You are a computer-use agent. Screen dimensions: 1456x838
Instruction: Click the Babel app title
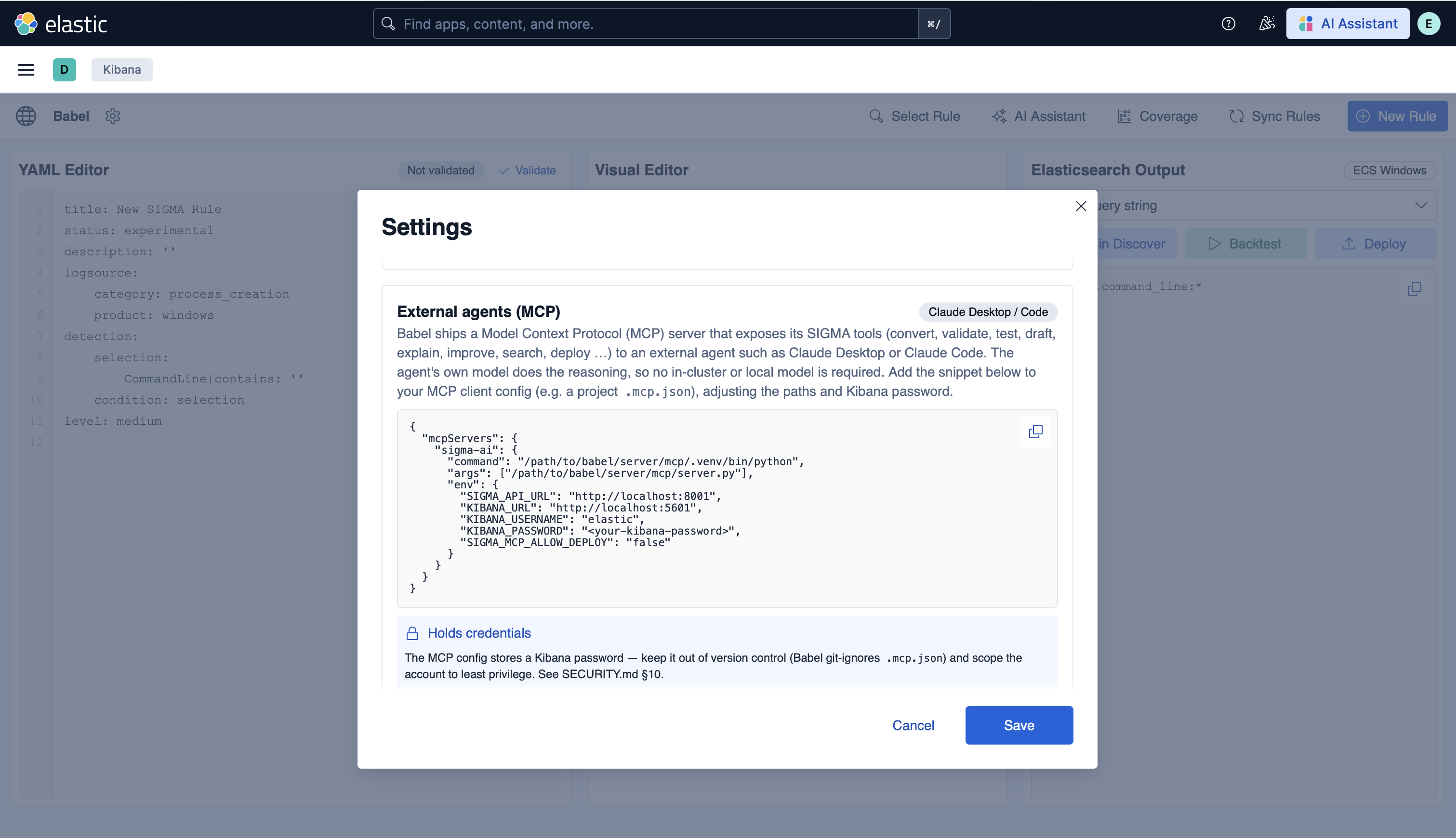click(x=71, y=116)
